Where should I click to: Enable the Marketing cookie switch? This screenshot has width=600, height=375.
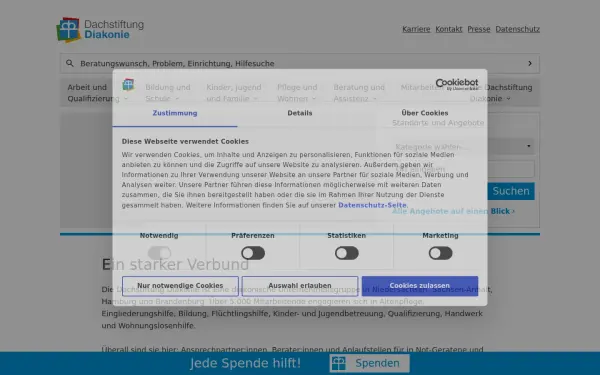pyautogui.click(x=440, y=253)
